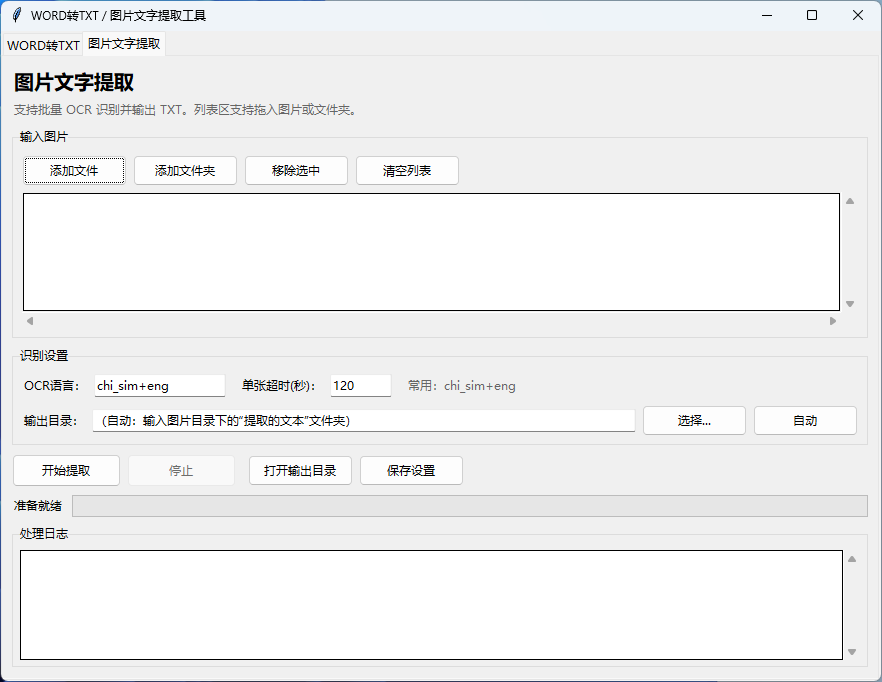Click the down arrow of the log scrollbar

[852, 652]
